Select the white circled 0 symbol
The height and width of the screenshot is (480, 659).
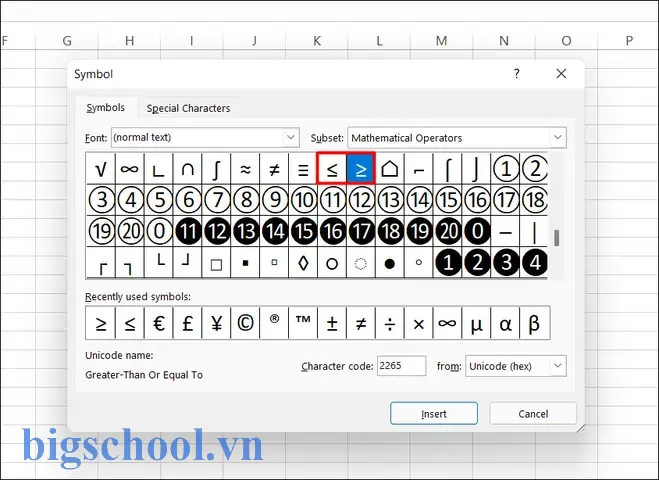click(x=158, y=232)
